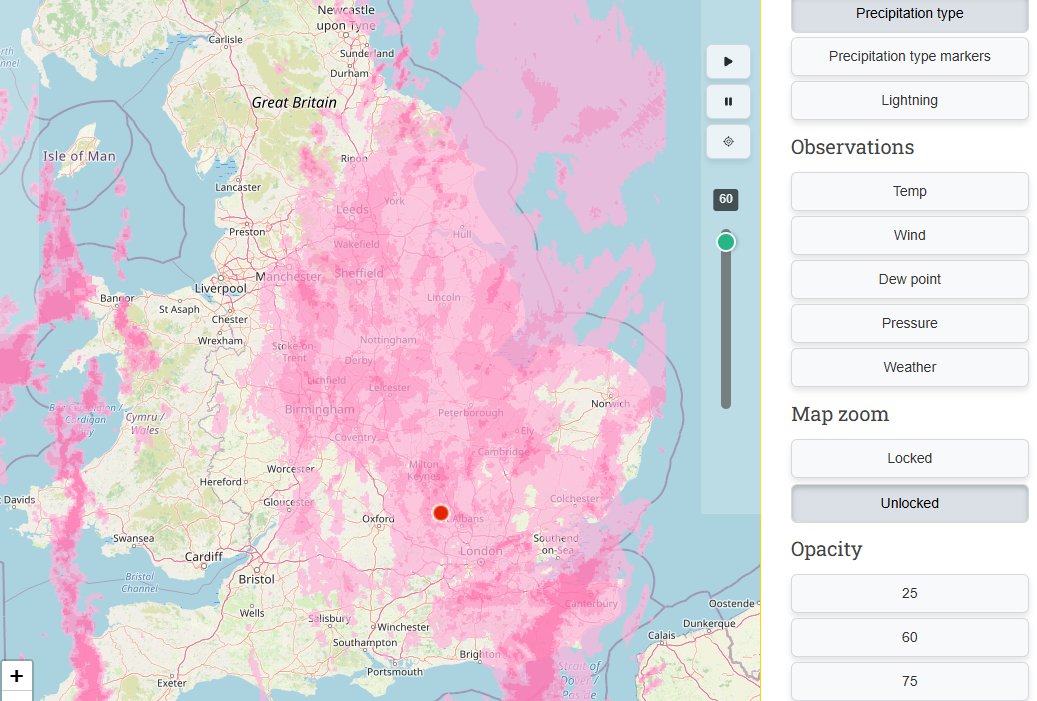Show Temp observations

pos(908,191)
